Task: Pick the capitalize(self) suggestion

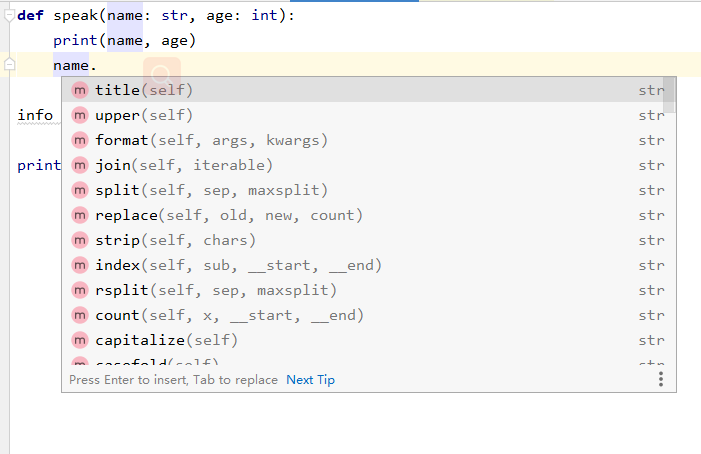Action: pyautogui.click(x=166, y=340)
